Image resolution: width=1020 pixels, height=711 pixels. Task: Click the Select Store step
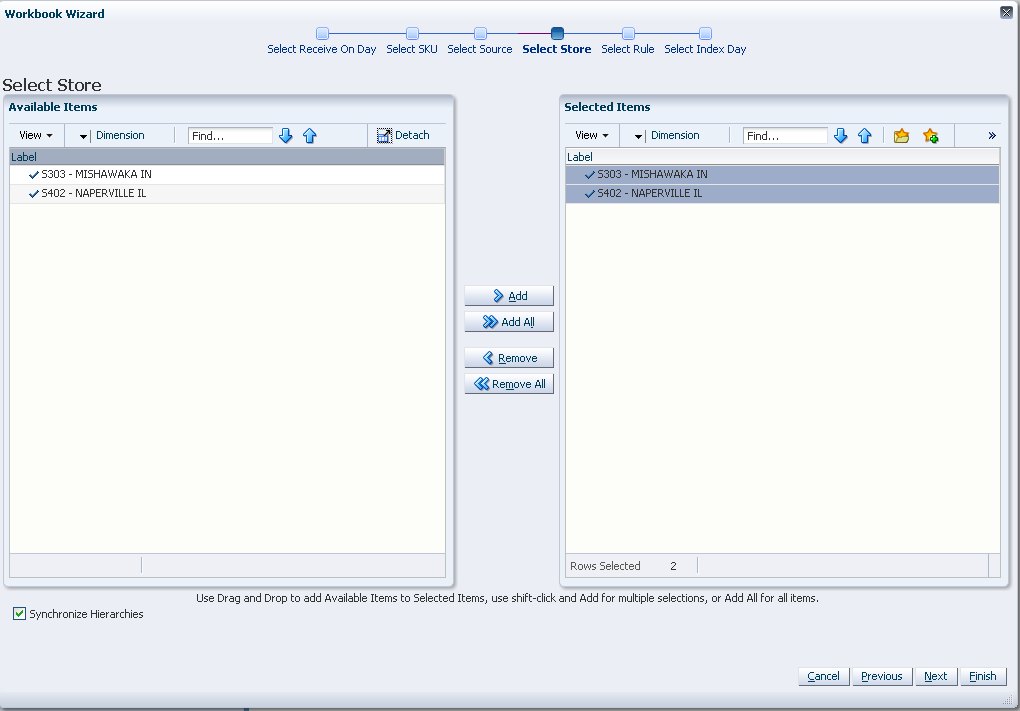click(557, 42)
